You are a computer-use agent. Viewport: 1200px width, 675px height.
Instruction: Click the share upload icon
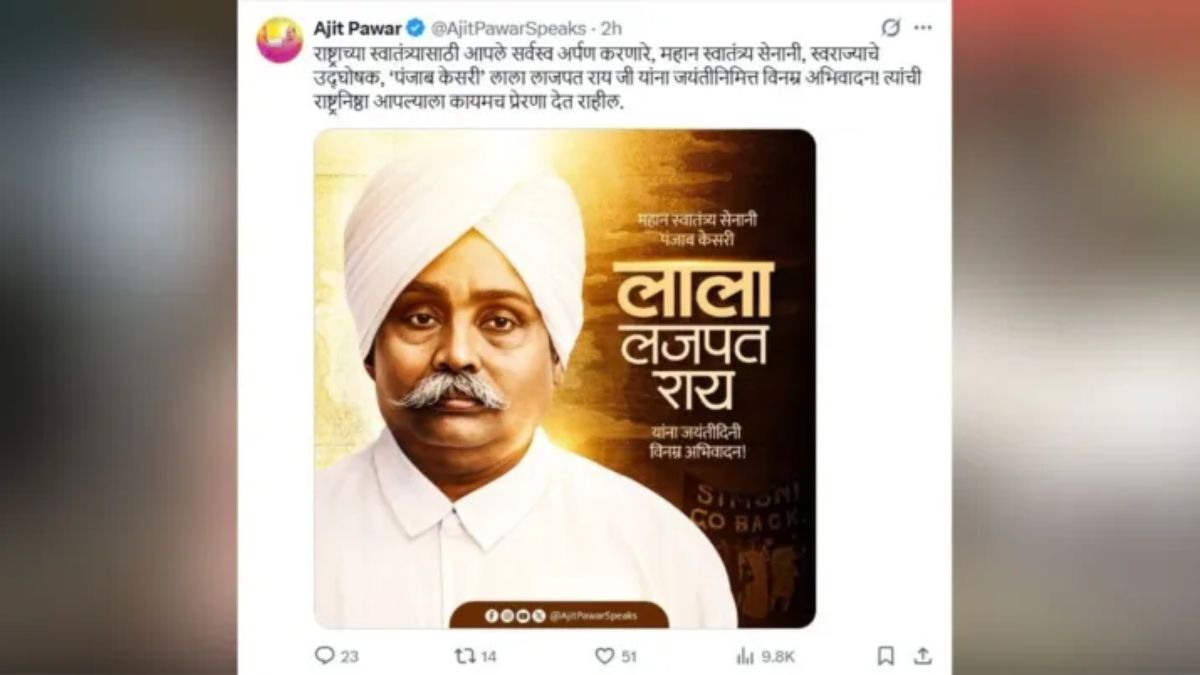pos(923,656)
